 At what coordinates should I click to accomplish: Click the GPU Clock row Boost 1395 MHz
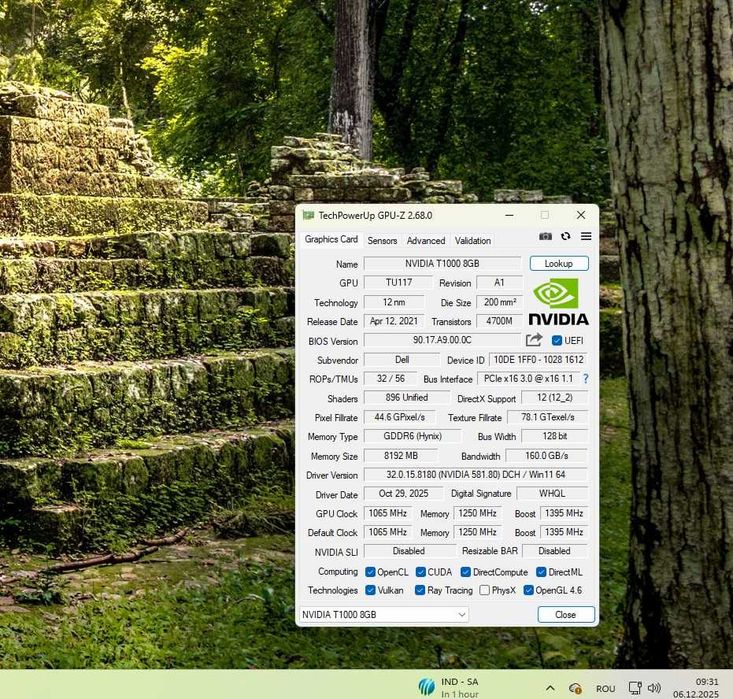(564, 513)
